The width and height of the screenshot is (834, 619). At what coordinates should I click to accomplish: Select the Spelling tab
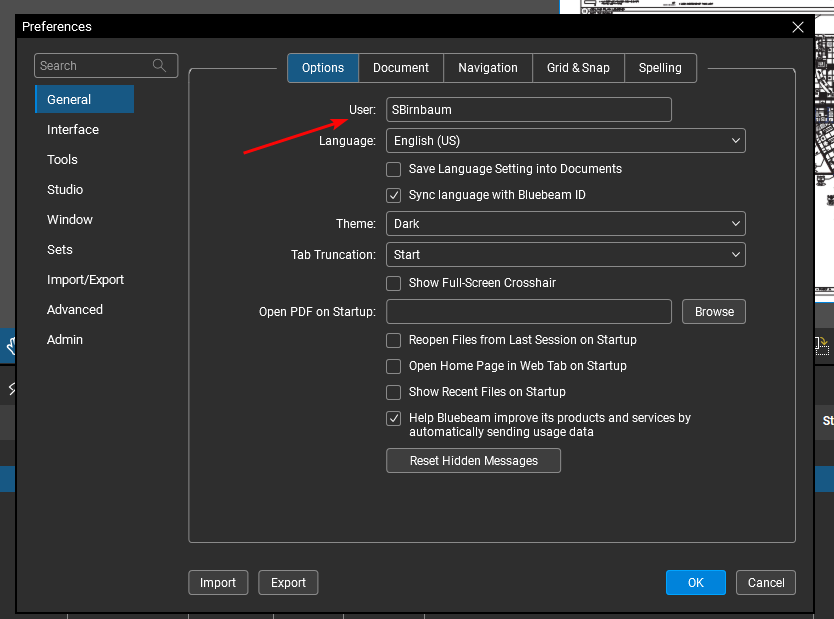point(660,68)
